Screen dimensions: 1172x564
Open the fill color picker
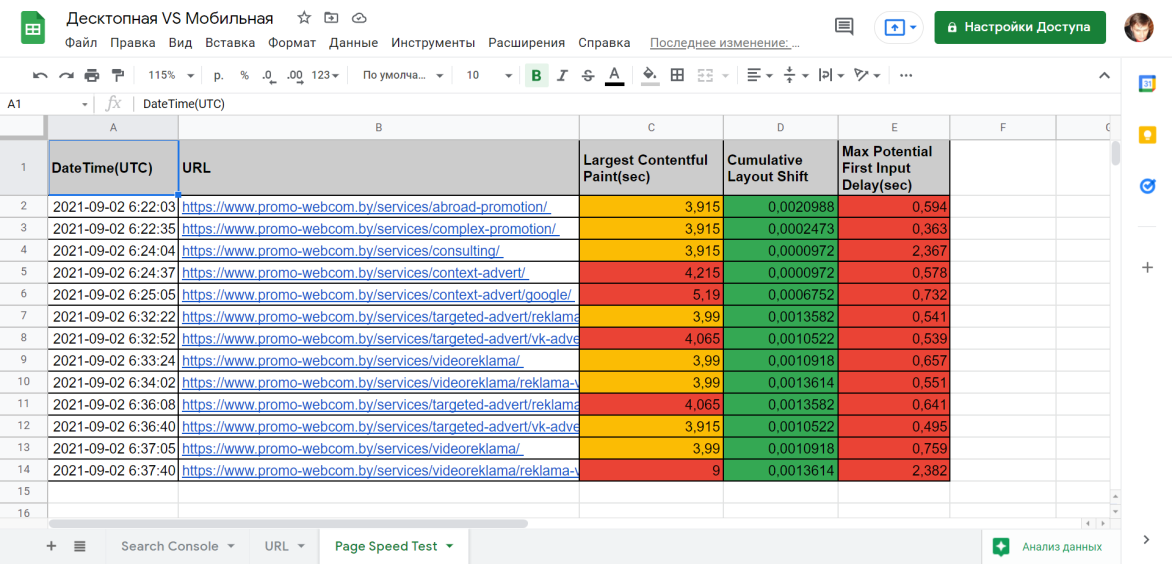(650, 75)
